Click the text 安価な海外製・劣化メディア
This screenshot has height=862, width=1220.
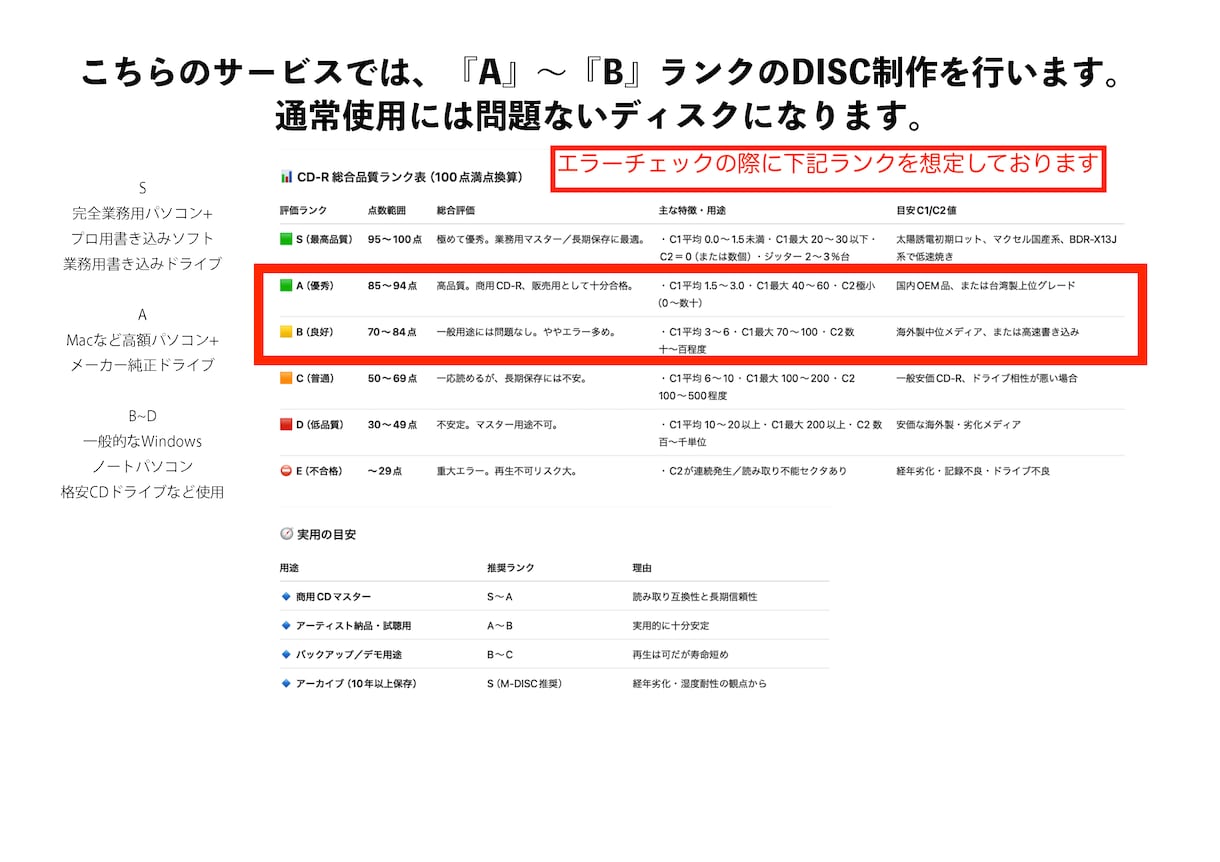pyautogui.click(x=958, y=425)
